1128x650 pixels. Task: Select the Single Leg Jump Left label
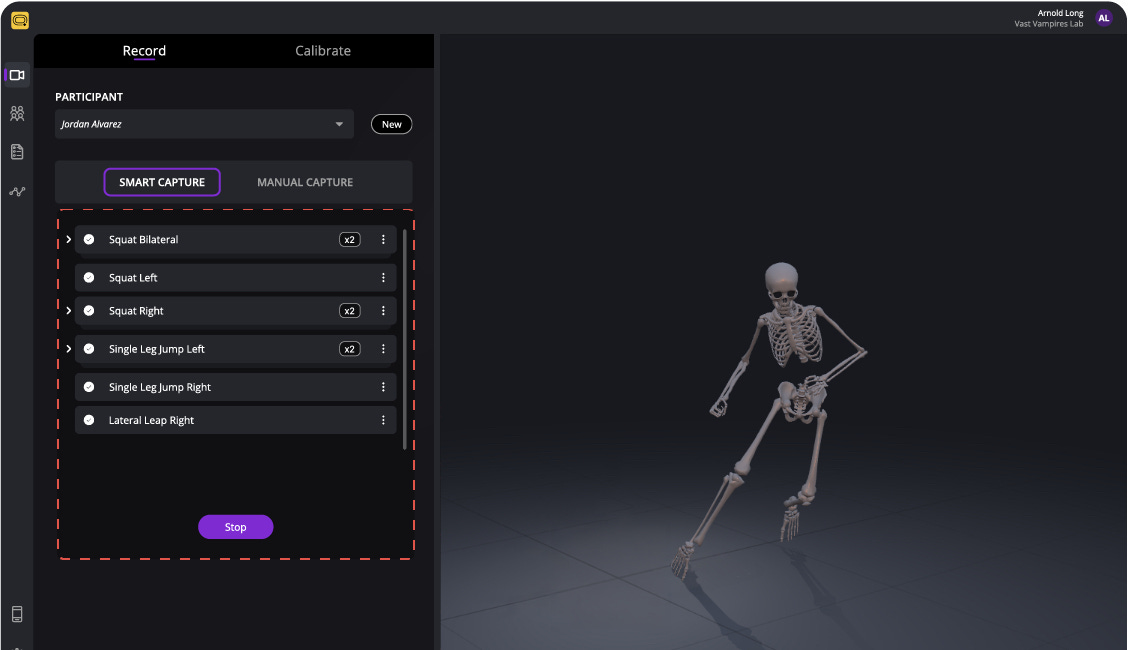[x=157, y=349]
